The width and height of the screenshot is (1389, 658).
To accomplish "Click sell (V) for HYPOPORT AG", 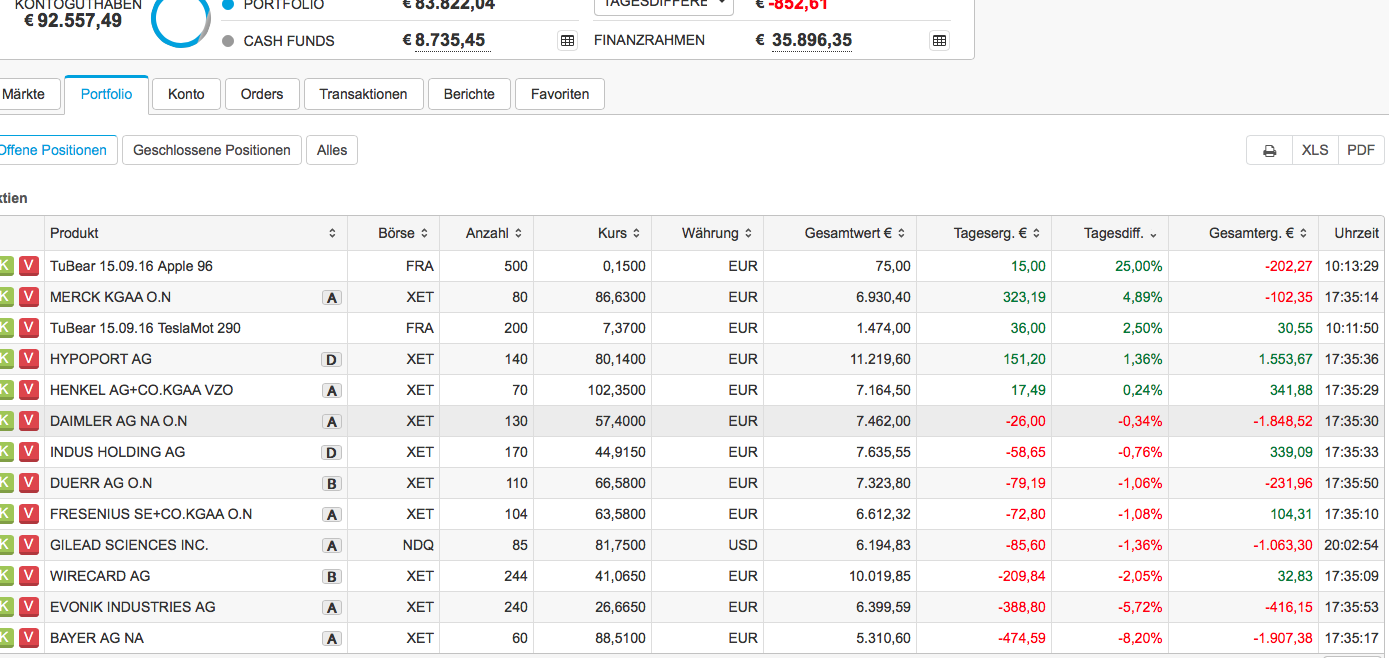I will pos(29,359).
